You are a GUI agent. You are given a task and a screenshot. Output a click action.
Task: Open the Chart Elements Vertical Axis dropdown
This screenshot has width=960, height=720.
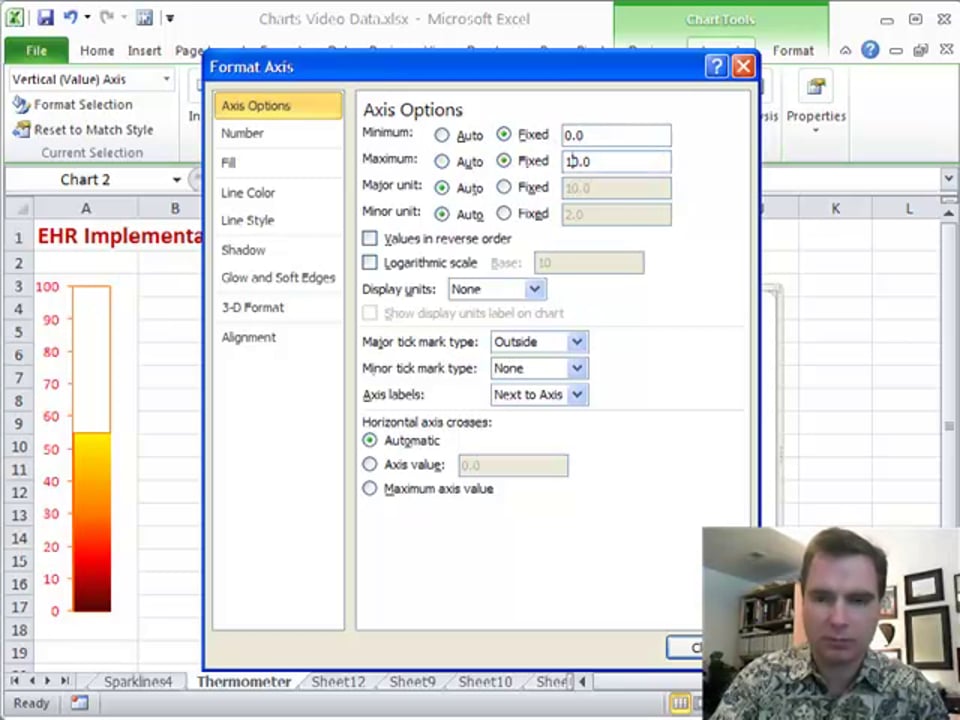point(166,79)
